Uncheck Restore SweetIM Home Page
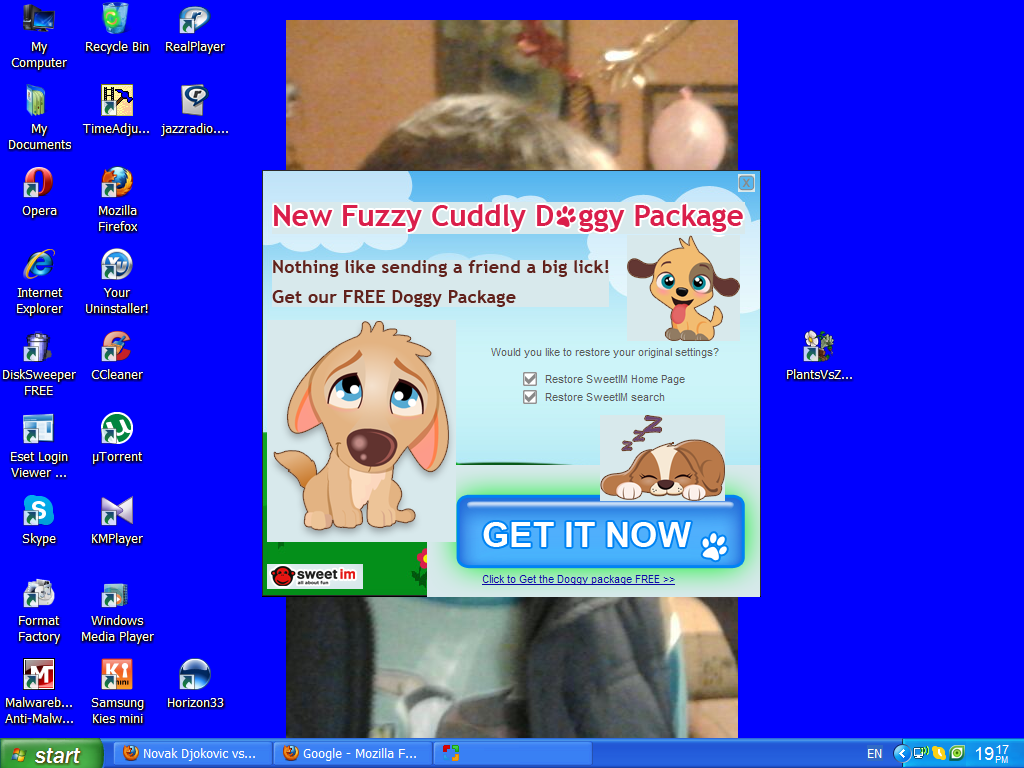Image resolution: width=1024 pixels, height=768 pixels. coord(530,379)
